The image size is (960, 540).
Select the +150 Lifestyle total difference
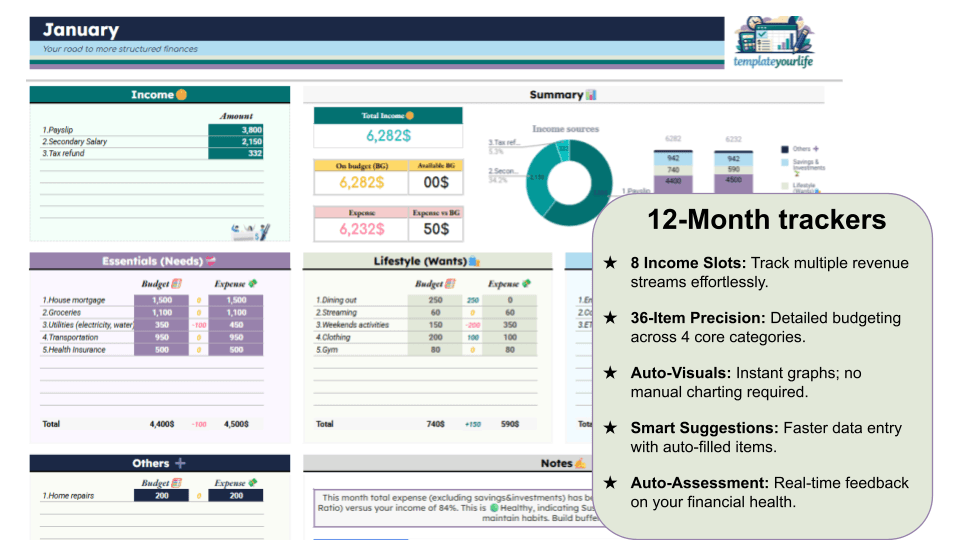click(x=473, y=424)
